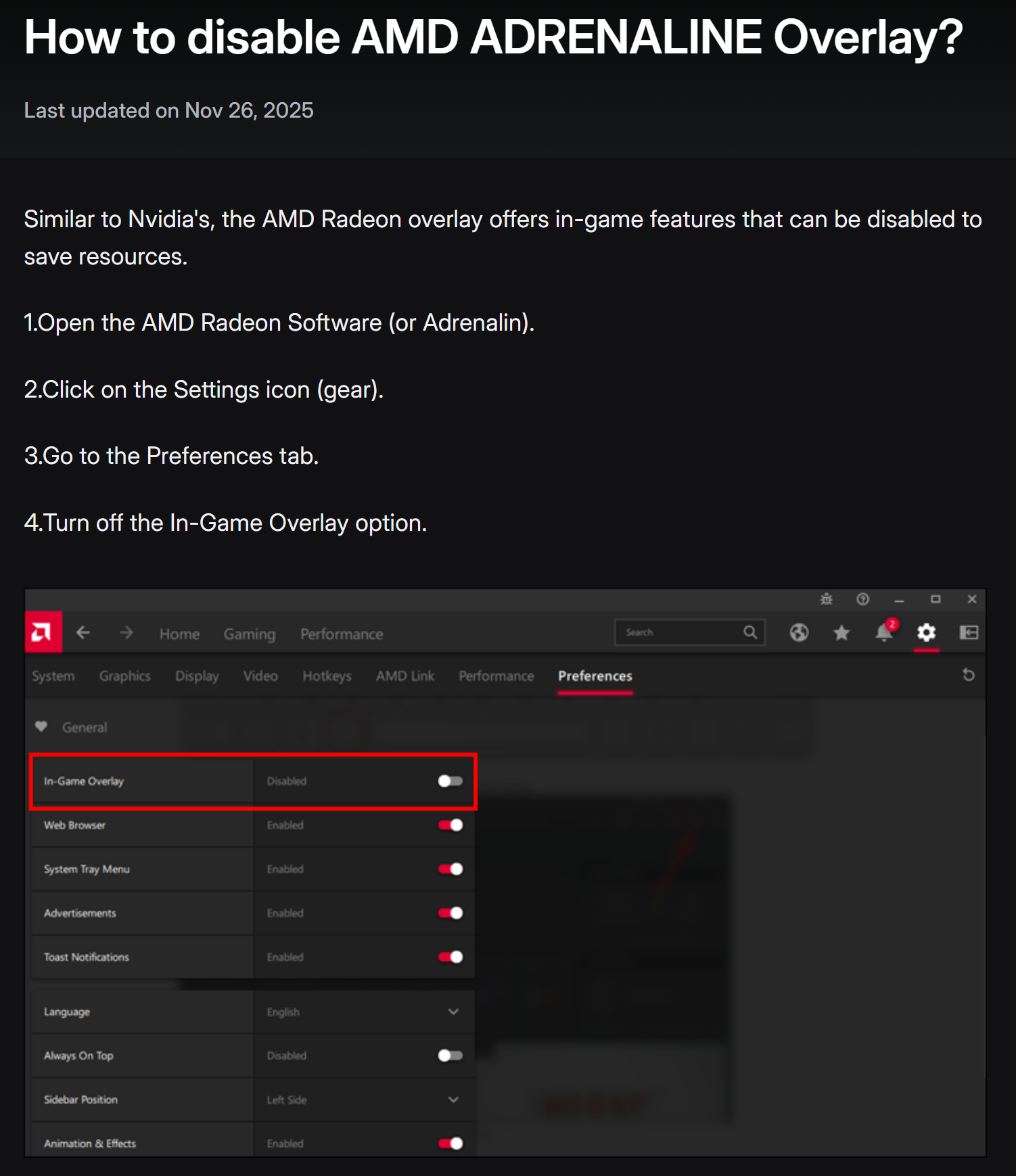1016x1176 pixels.
Task: Switch to the AMD Link tab
Action: click(x=405, y=676)
